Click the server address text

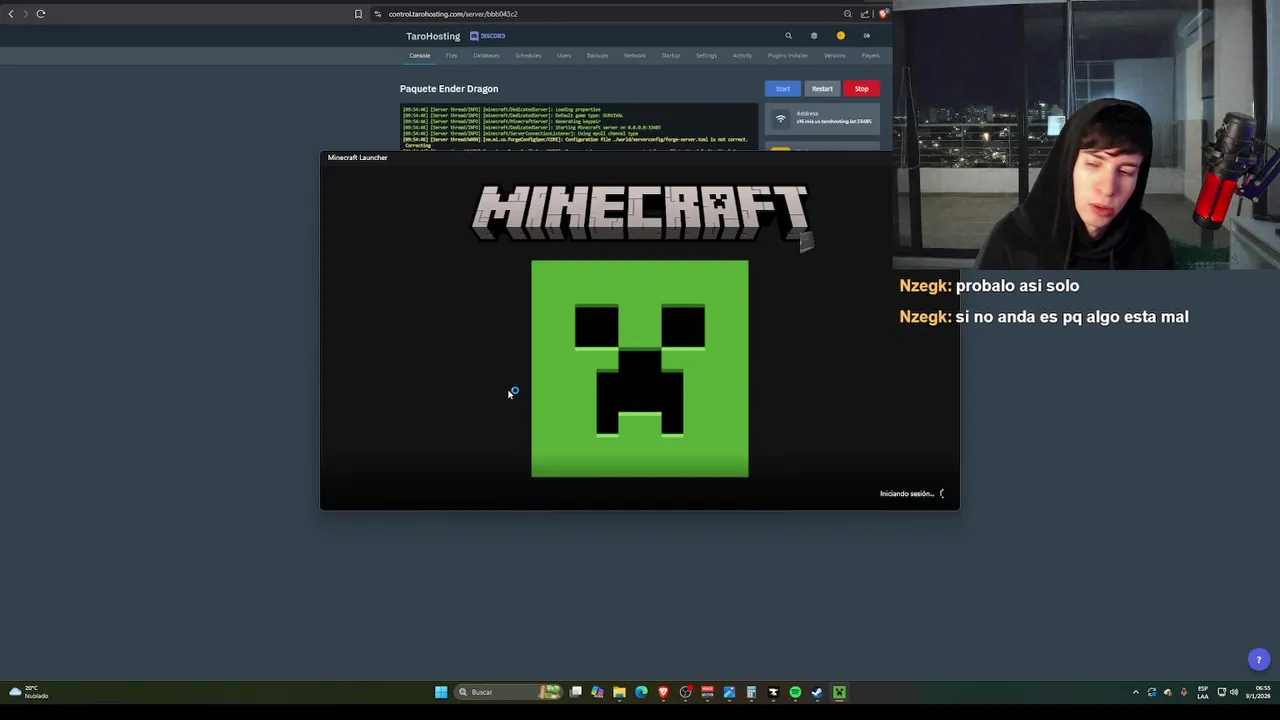coord(834,122)
